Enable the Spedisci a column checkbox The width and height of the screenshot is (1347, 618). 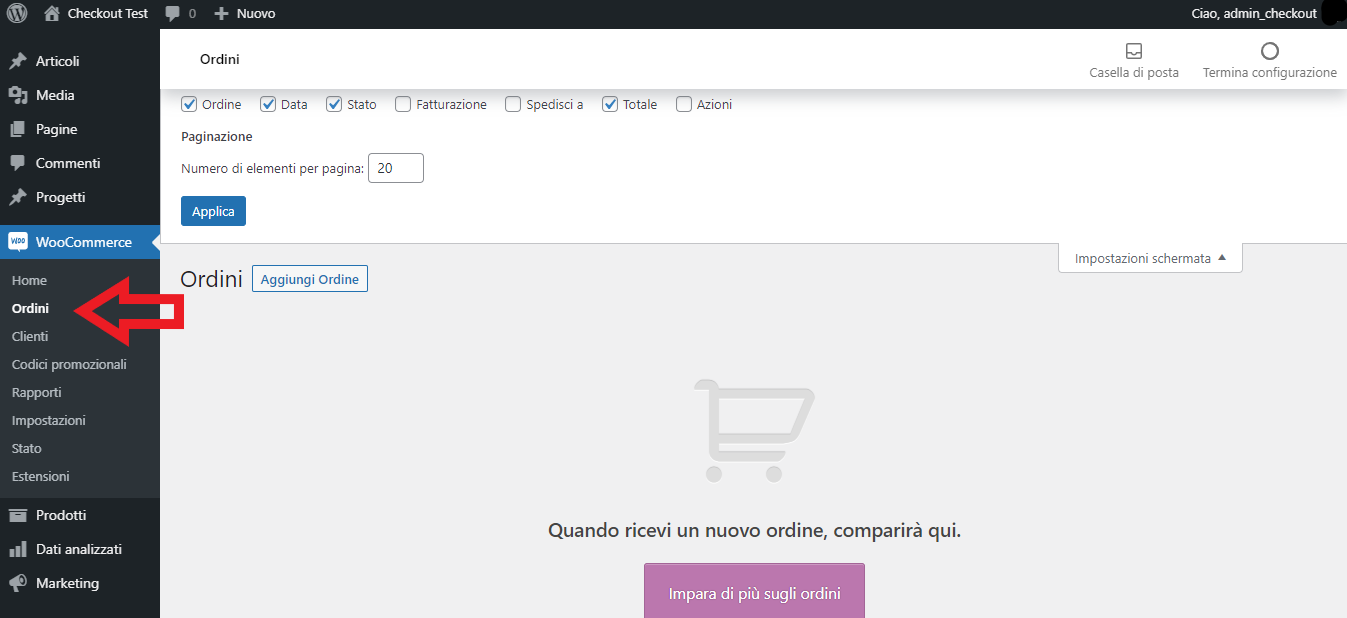pos(513,104)
